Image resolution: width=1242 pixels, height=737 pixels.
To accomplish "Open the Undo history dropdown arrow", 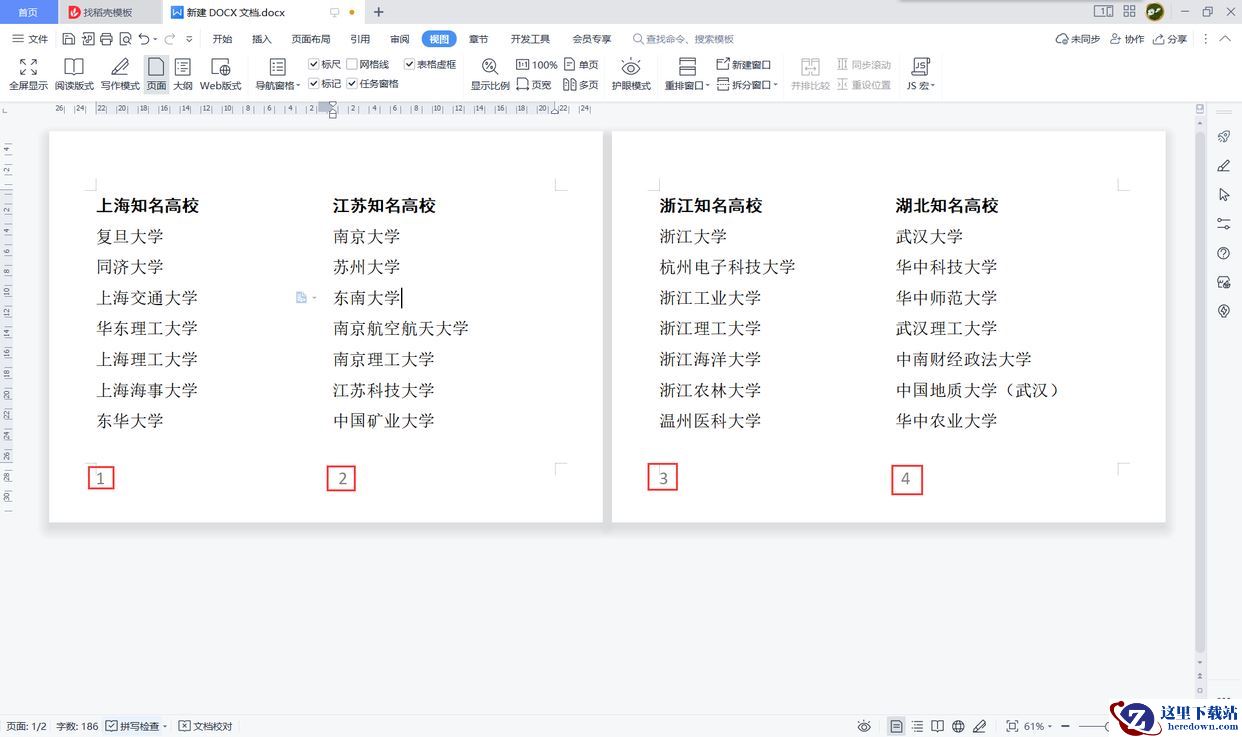I will click(157, 39).
